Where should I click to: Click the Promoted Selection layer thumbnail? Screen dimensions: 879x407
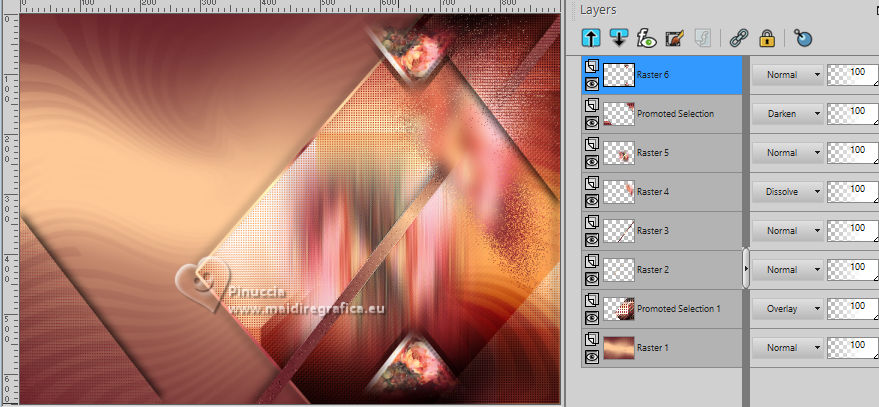click(x=619, y=114)
